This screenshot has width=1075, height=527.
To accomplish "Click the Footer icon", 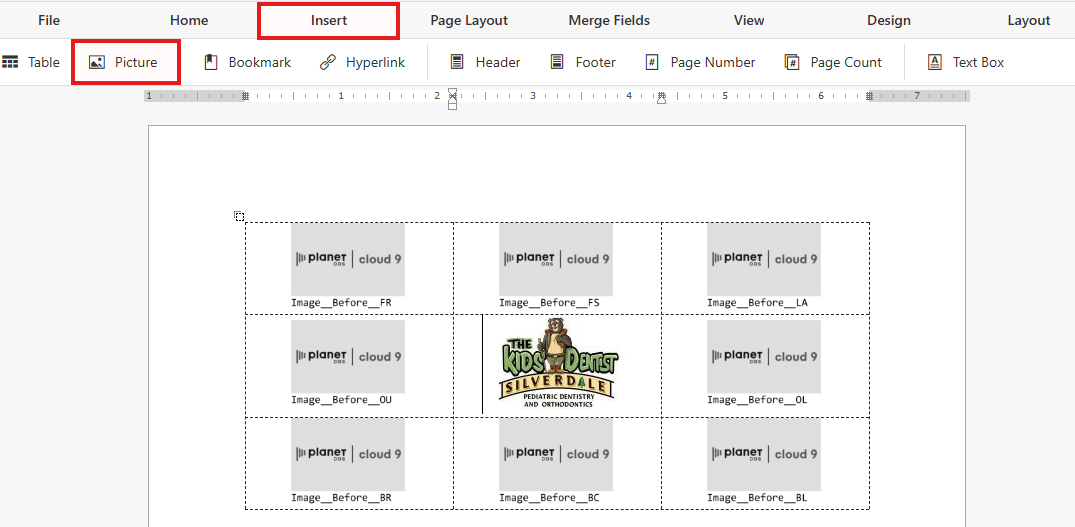I will [557, 62].
